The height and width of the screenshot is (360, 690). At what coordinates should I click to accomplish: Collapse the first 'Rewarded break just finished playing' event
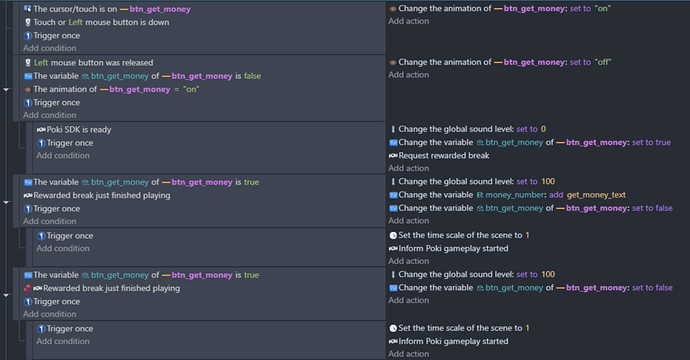[x=6, y=202]
